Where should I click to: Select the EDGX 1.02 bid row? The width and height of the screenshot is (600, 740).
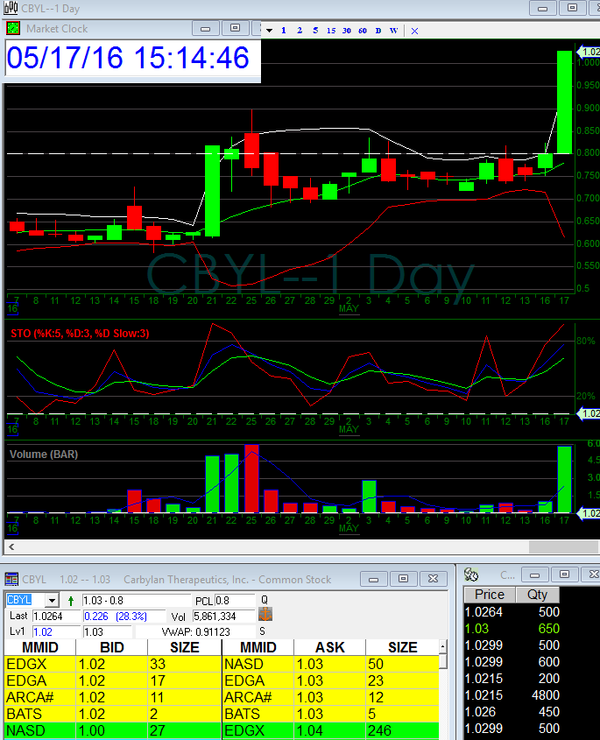(112, 664)
